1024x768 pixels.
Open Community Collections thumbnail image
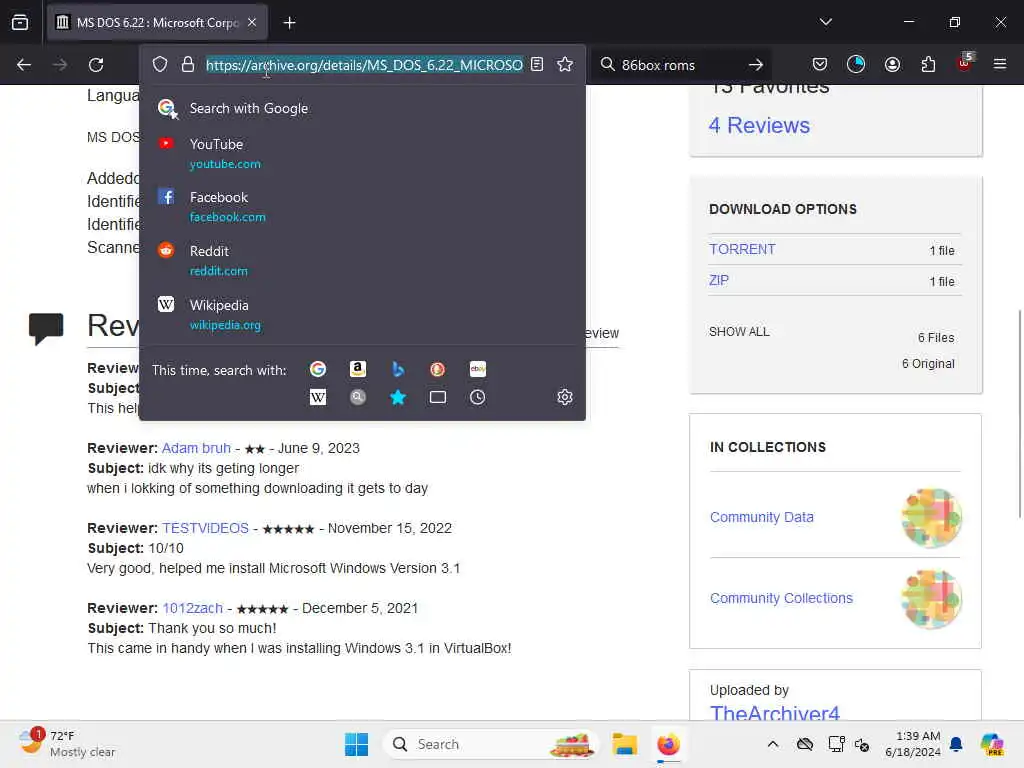[x=931, y=599]
